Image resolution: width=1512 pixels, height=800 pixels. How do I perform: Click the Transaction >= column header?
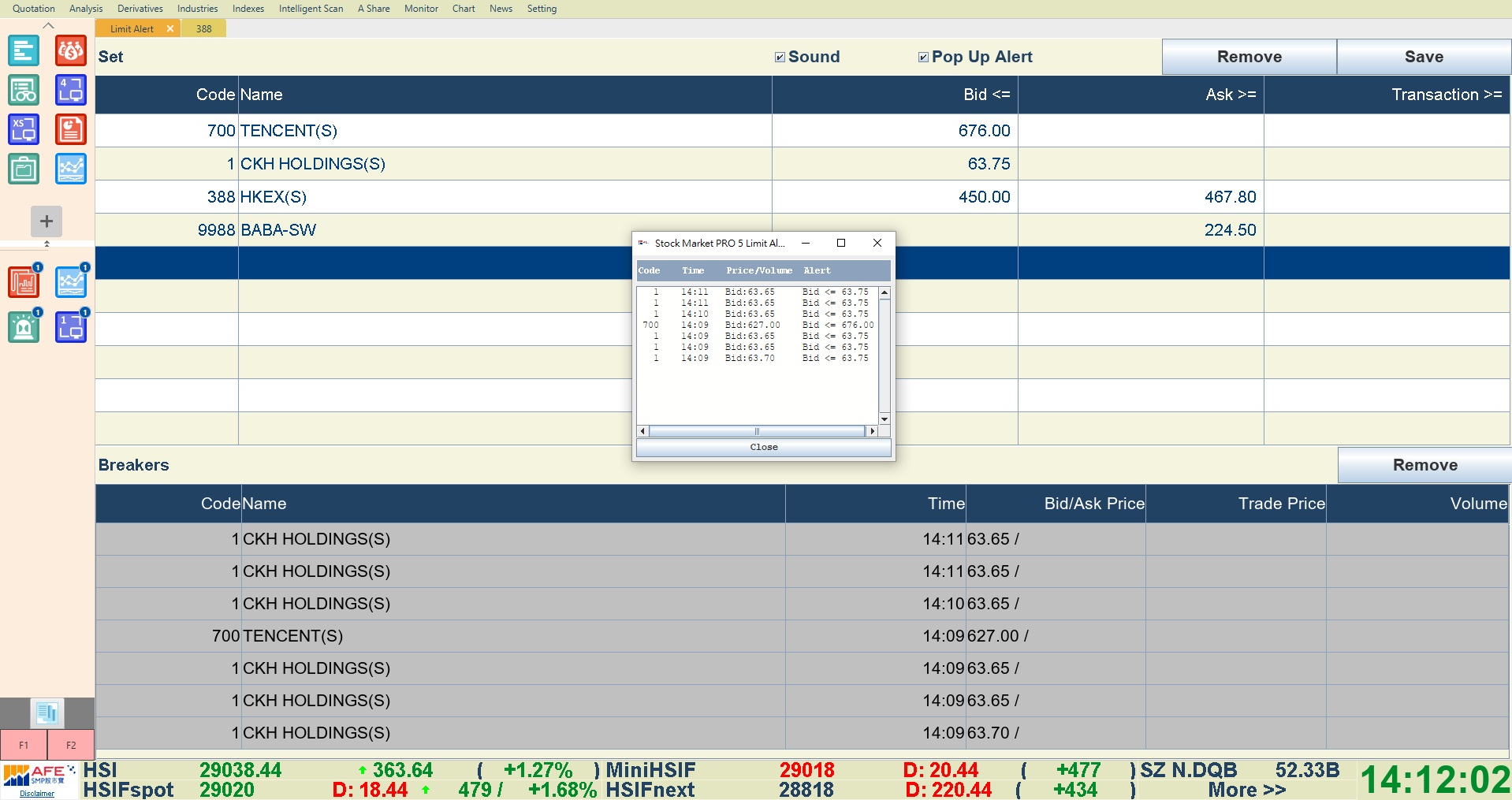[x=1387, y=95]
